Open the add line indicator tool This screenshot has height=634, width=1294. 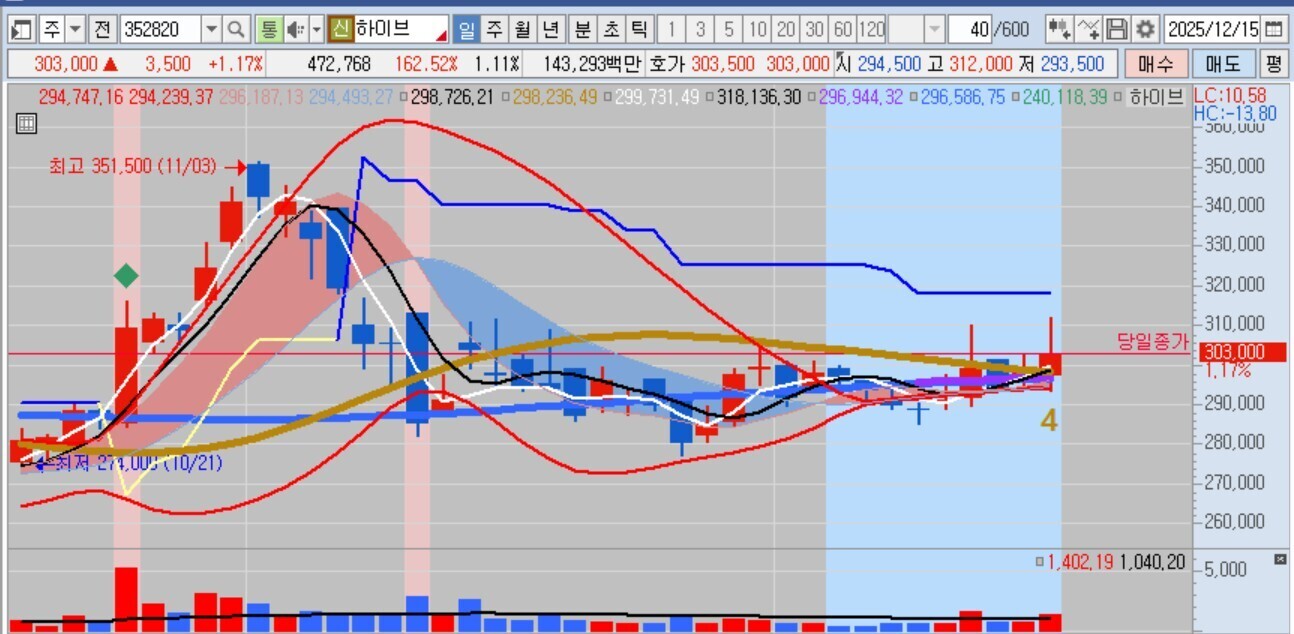coord(1090,29)
